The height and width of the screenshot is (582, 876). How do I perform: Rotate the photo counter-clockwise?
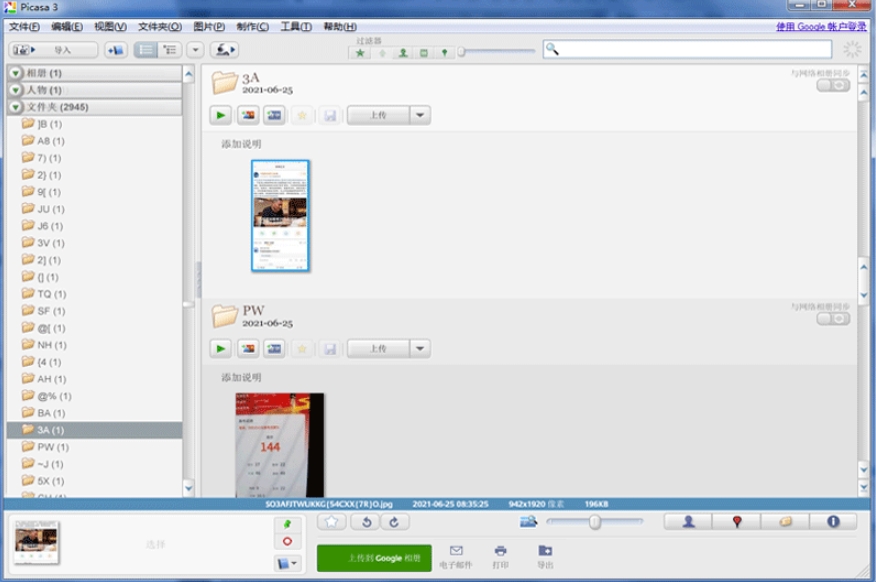(367, 522)
